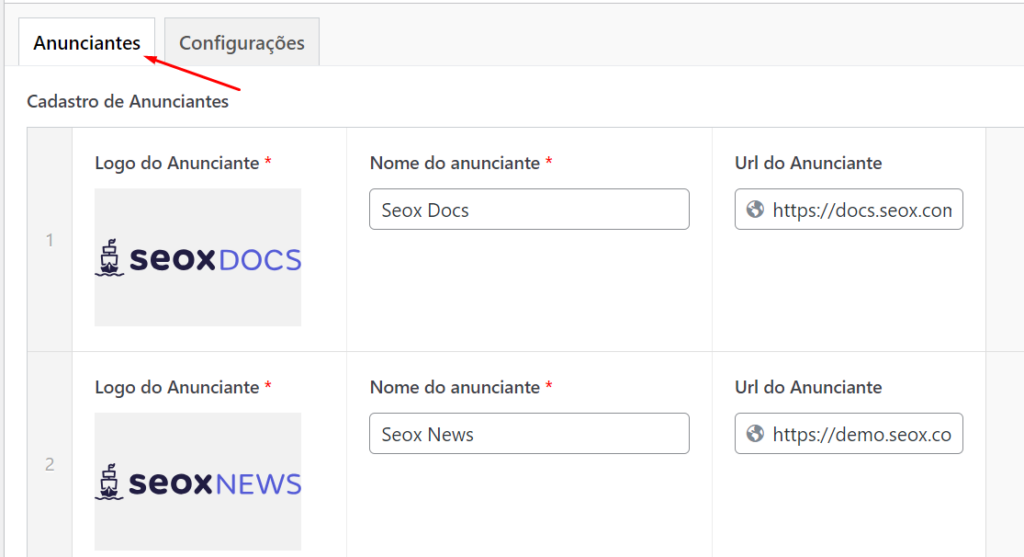
Task: Click Url do Anunciante label in row 2
Action: point(808,387)
